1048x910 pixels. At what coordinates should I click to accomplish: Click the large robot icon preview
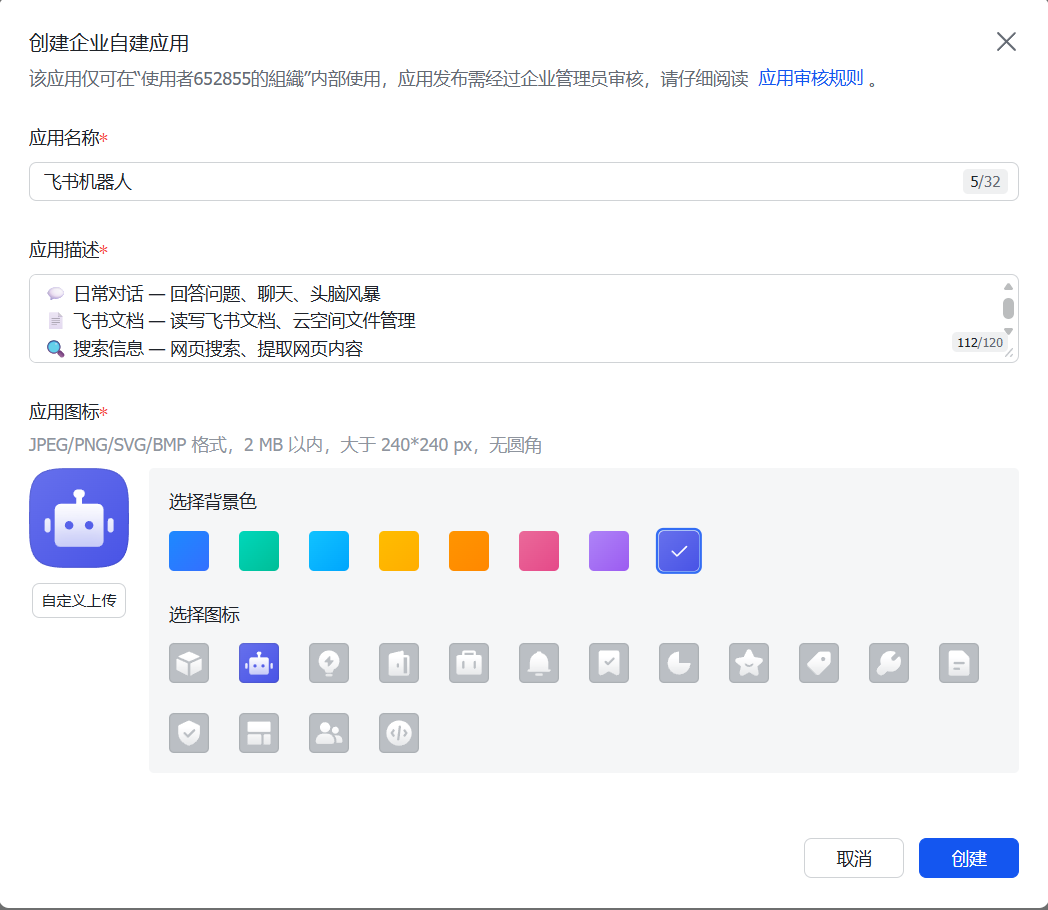[79, 518]
